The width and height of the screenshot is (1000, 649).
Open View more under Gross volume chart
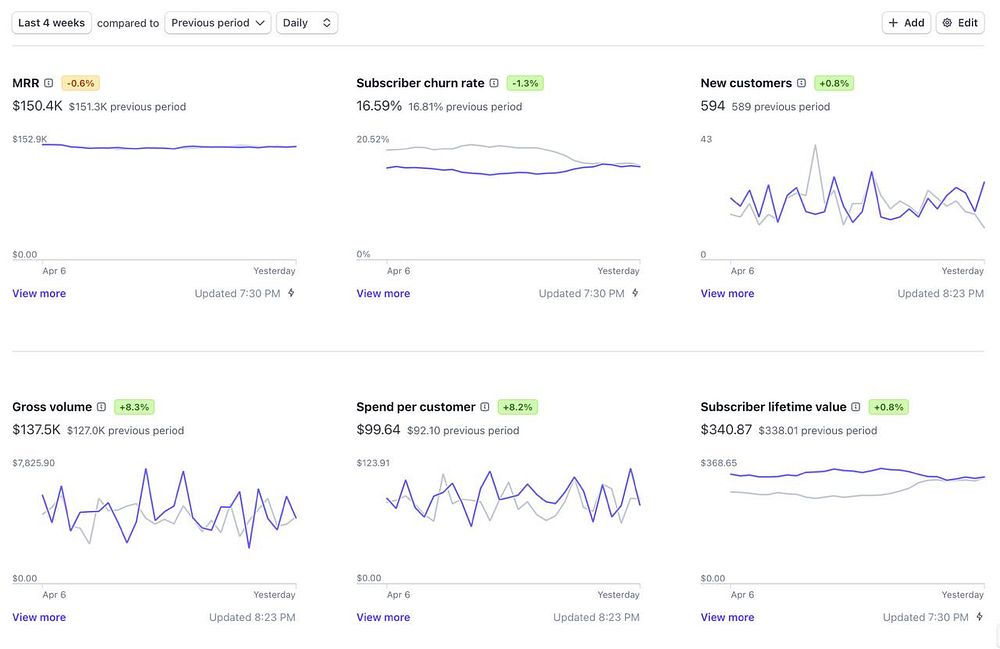[39, 617]
